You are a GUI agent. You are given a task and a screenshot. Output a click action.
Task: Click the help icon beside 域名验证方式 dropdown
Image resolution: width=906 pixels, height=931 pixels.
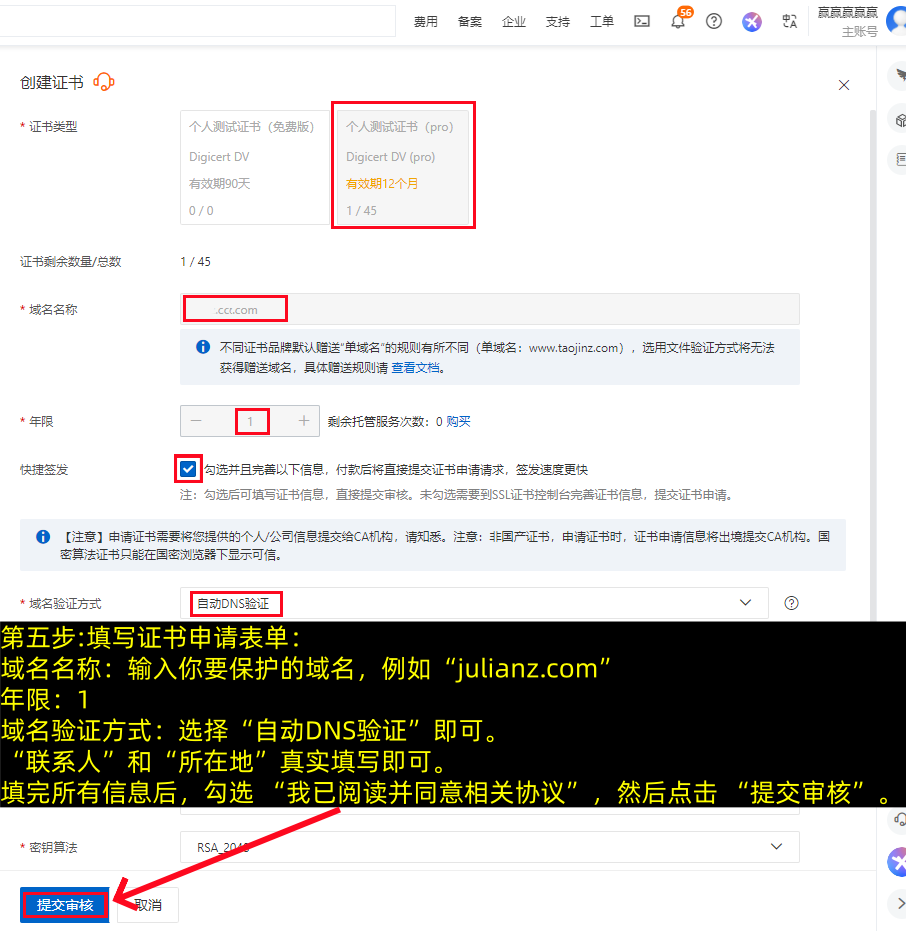point(791,603)
